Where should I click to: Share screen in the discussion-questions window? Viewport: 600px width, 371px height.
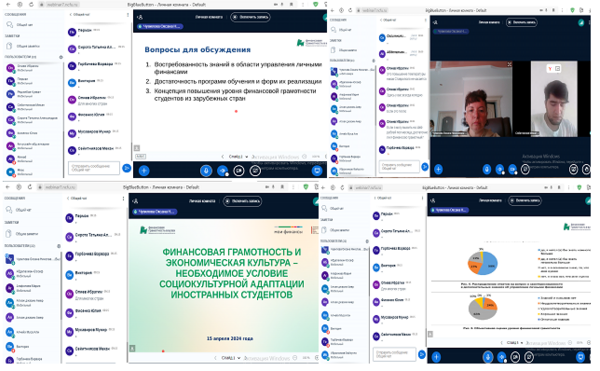click(255, 171)
